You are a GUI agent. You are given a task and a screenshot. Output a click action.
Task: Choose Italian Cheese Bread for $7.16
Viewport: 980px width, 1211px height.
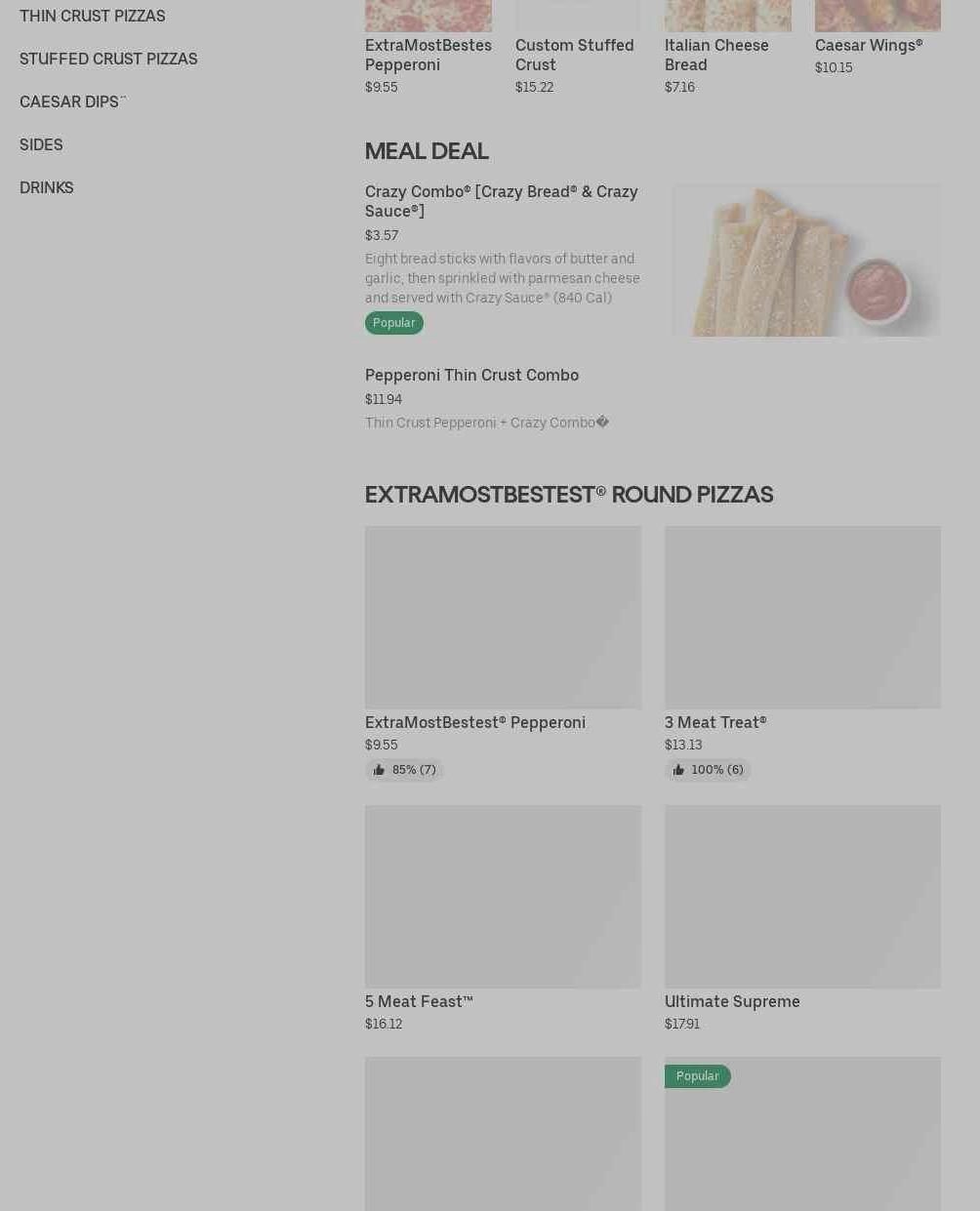click(716, 55)
